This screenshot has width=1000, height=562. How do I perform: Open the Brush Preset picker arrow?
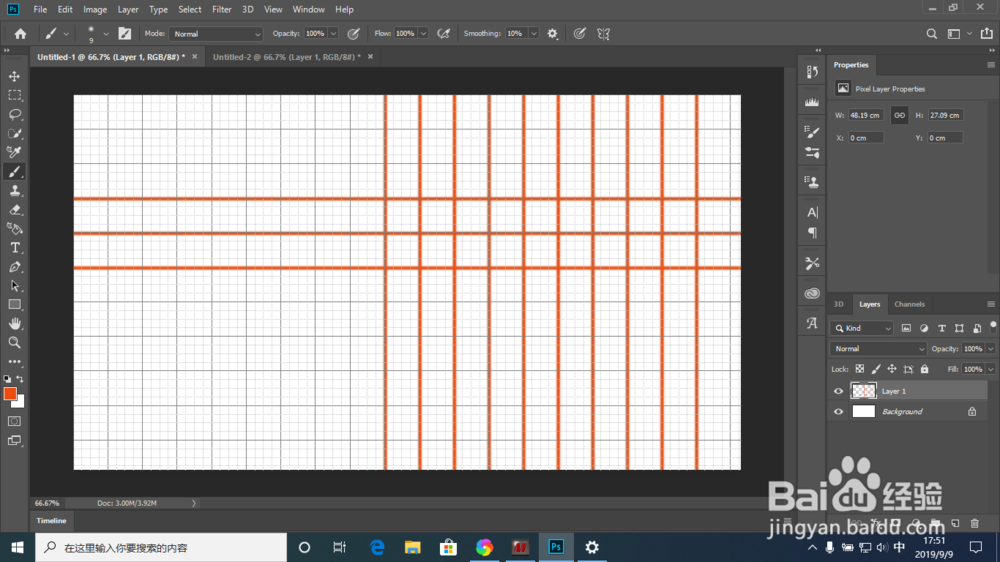point(106,34)
